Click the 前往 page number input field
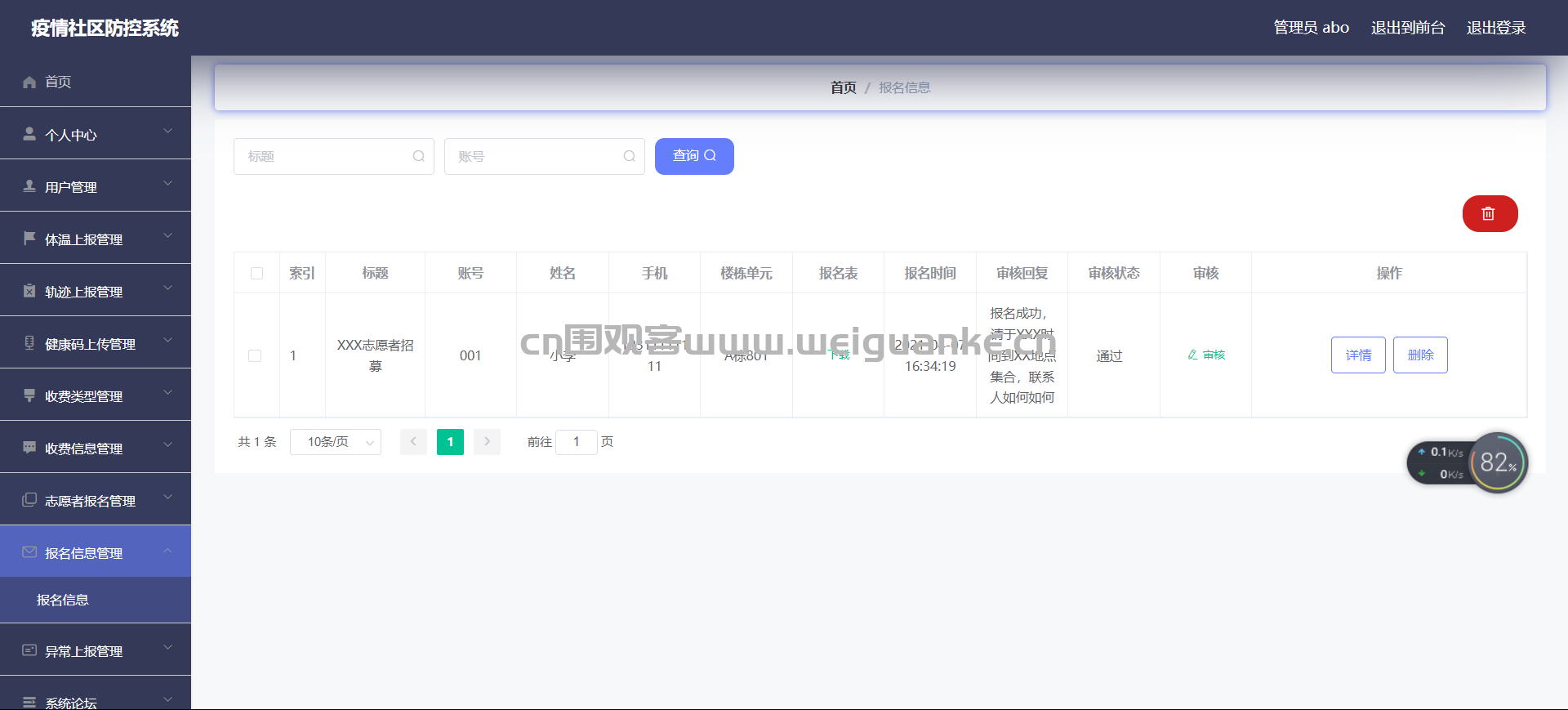Image resolution: width=1568 pixels, height=710 pixels. coord(577,442)
